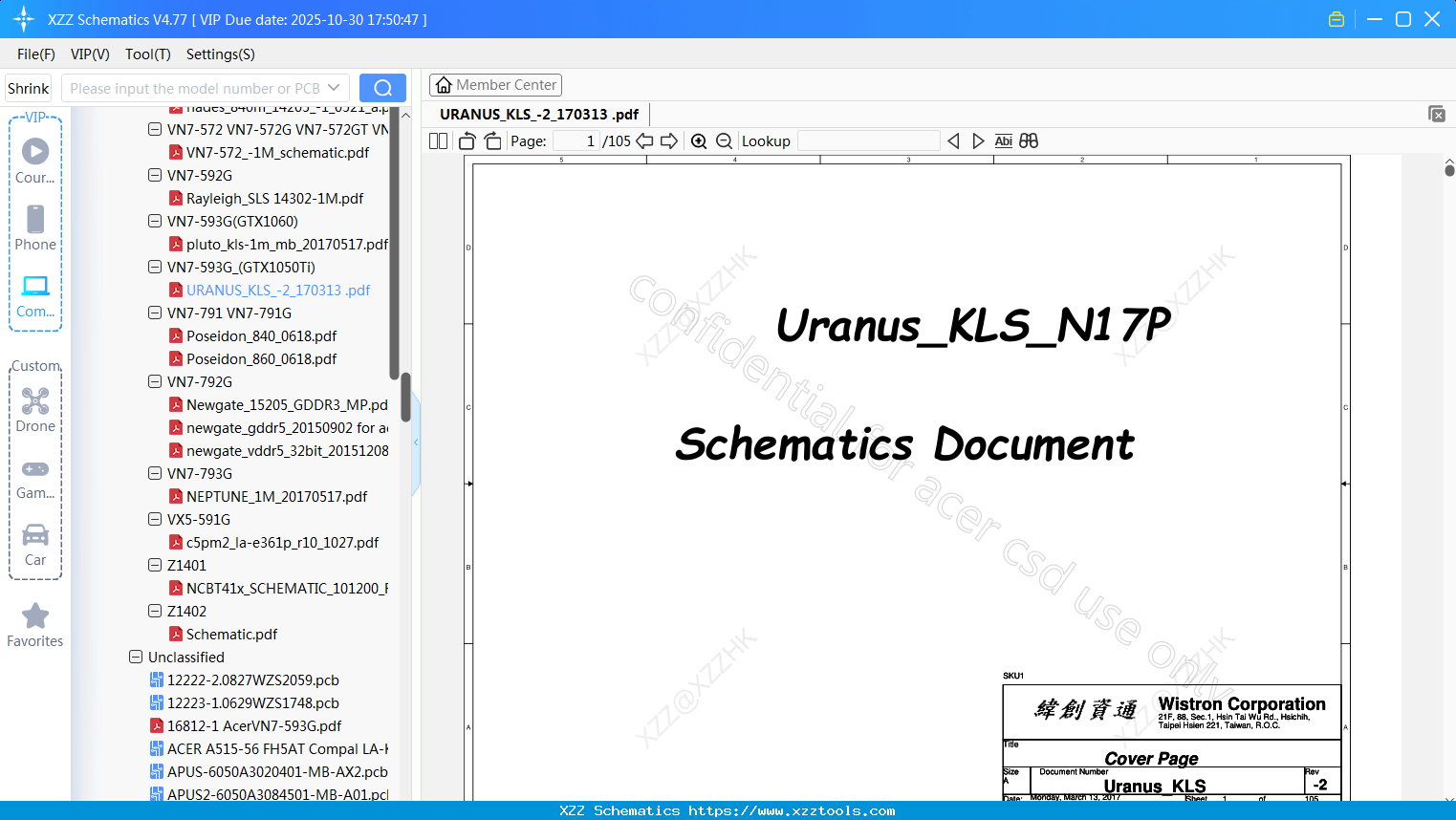This screenshot has height=820, width=1456.
Task: Click the Lookup text field
Action: pyautogui.click(x=868, y=141)
